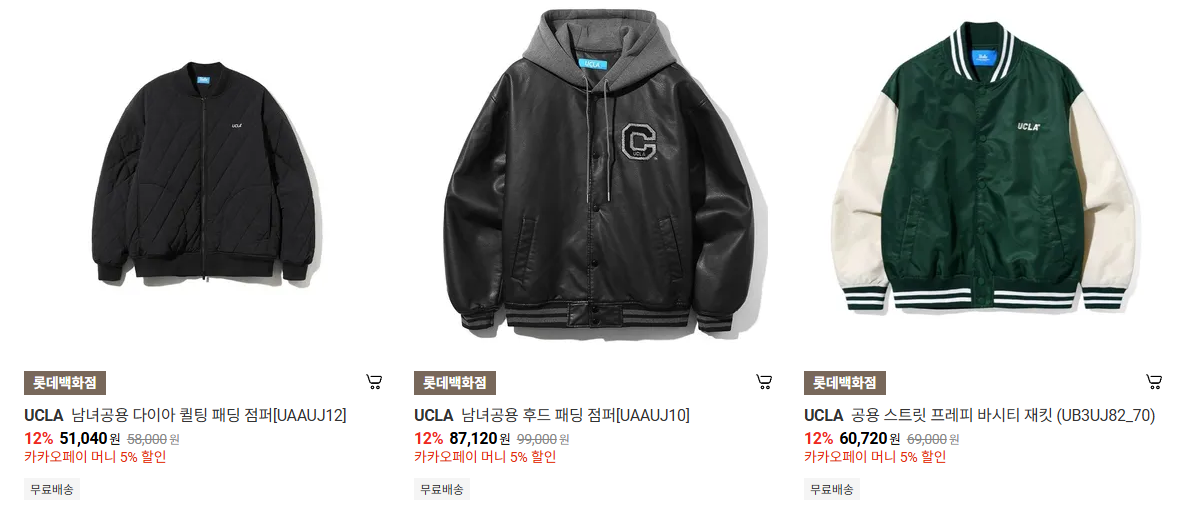Image resolution: width=1199 pixels, height=505 pixels.
Task: Click 카카오페이 머니 5% 할인 under varsity jacket
Action: [x=876, y=458]
